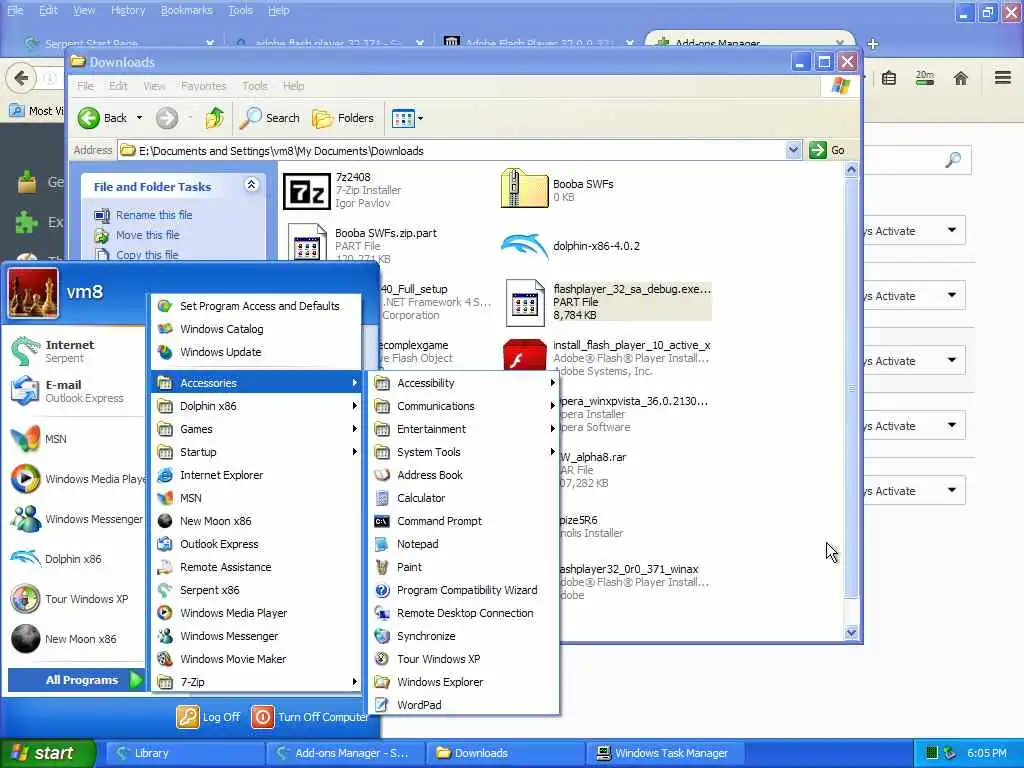Open Bookmarks menu in browser window
The width and height of the screenshot is (1024, 768).
[186, 10]
